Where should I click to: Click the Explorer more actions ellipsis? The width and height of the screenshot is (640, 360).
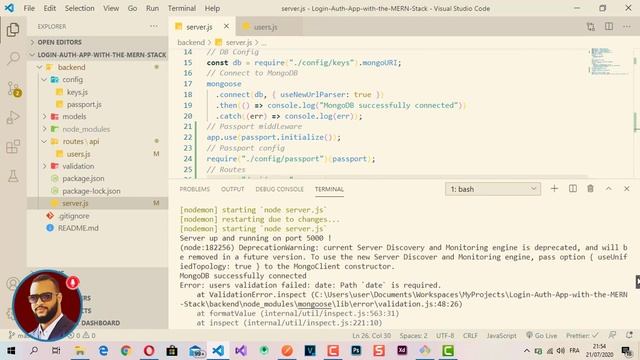(x=154, y=26)
